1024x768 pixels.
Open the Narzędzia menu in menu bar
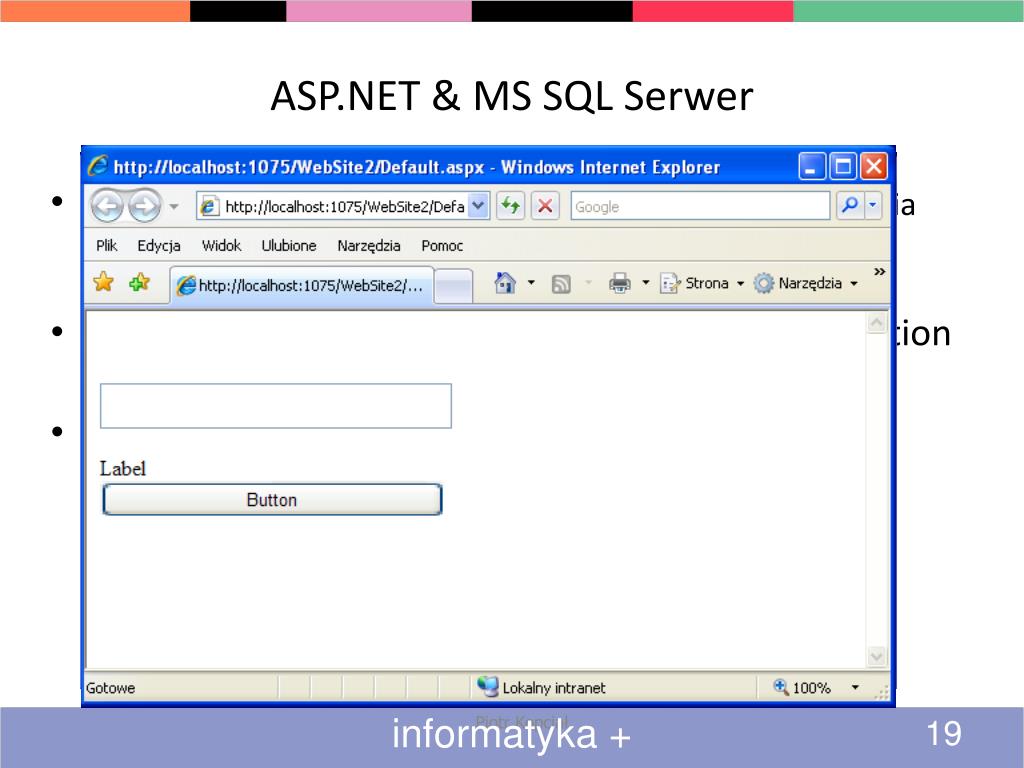pos(368,246)
